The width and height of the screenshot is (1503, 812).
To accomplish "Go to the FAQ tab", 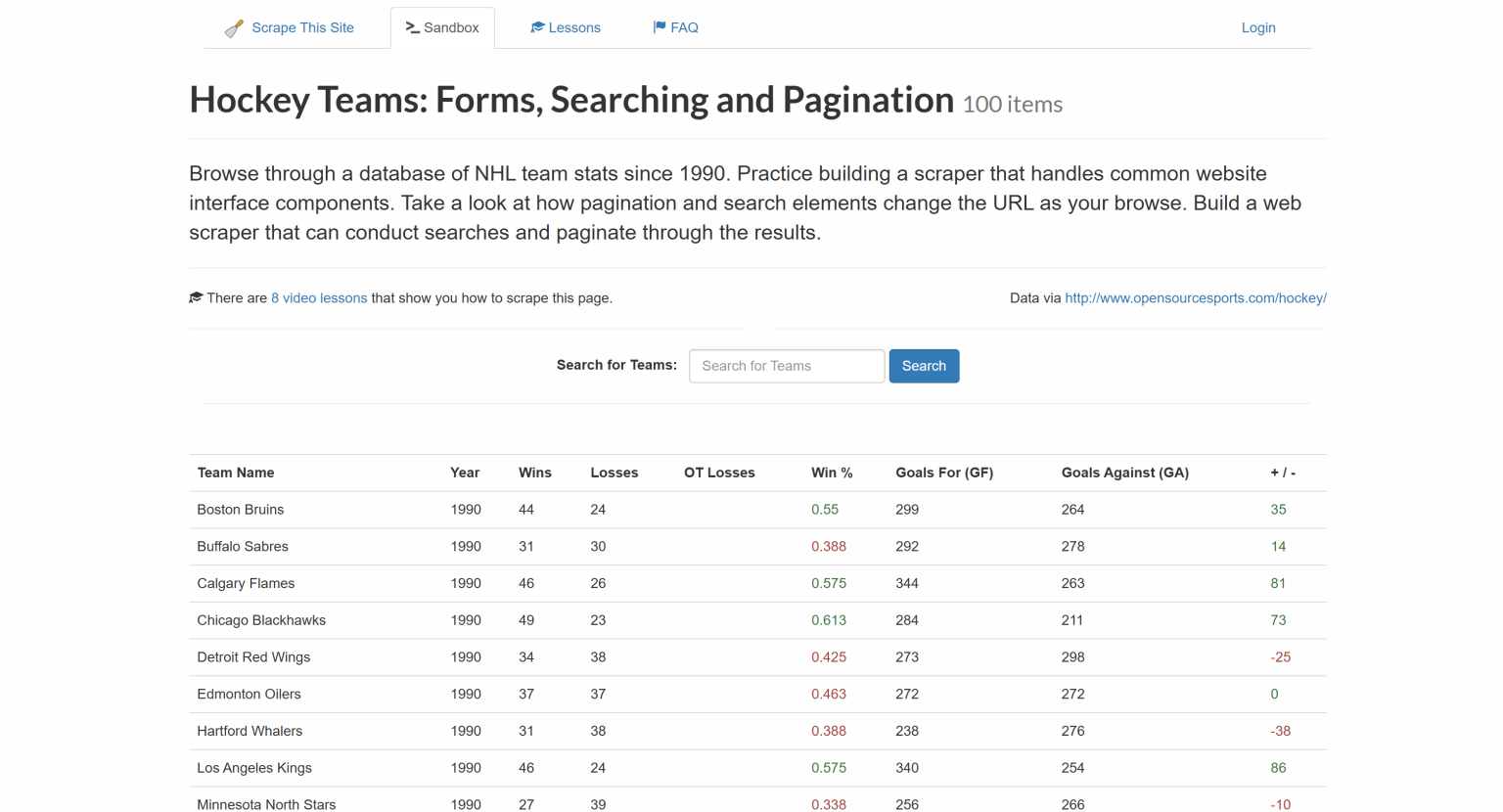I will (x=684, y=27).
